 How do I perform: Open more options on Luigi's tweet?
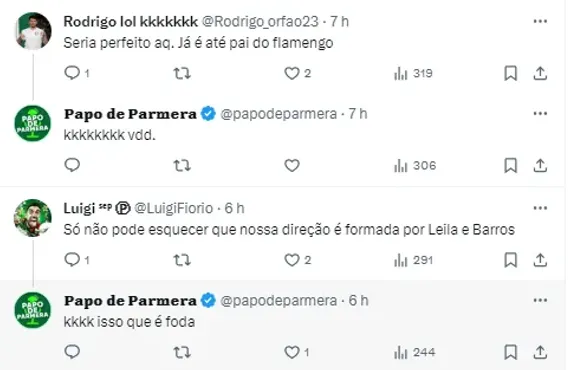pyautogui.click(x=540, y=208)
